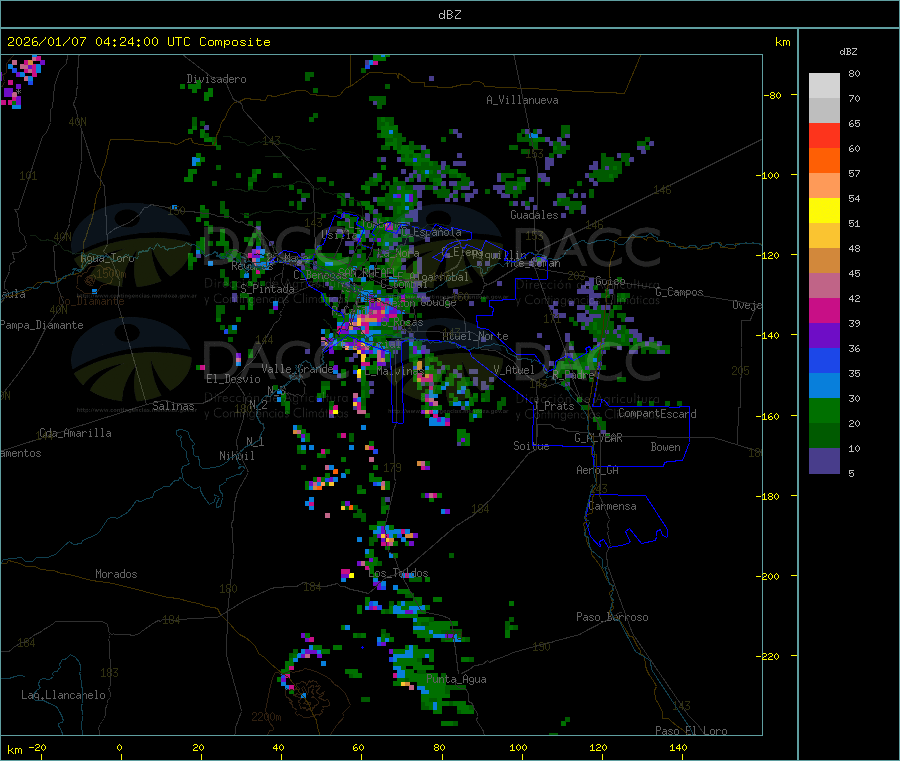Click the G_Campos map label
Image resolution: width=900 pixels, height=761 pixels.
coord(680,292)
